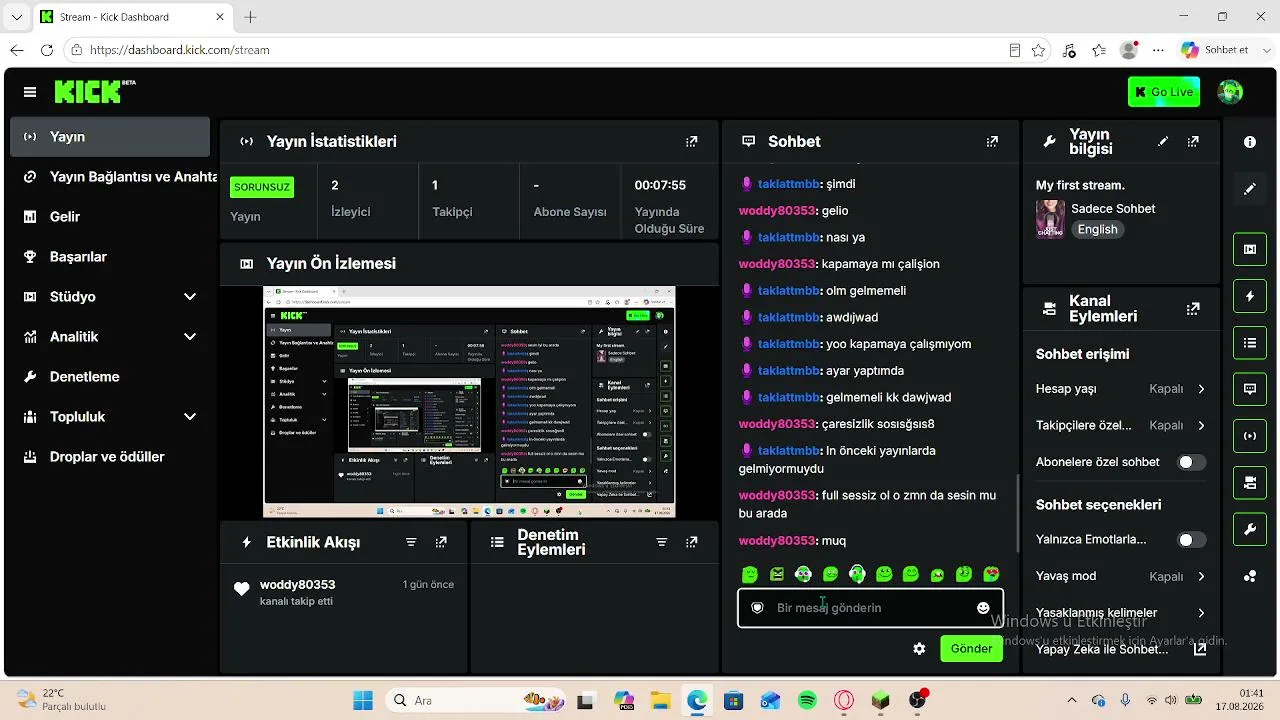
Task: Select Yayın in the sidebar
Action: click(x=110, y=137)
